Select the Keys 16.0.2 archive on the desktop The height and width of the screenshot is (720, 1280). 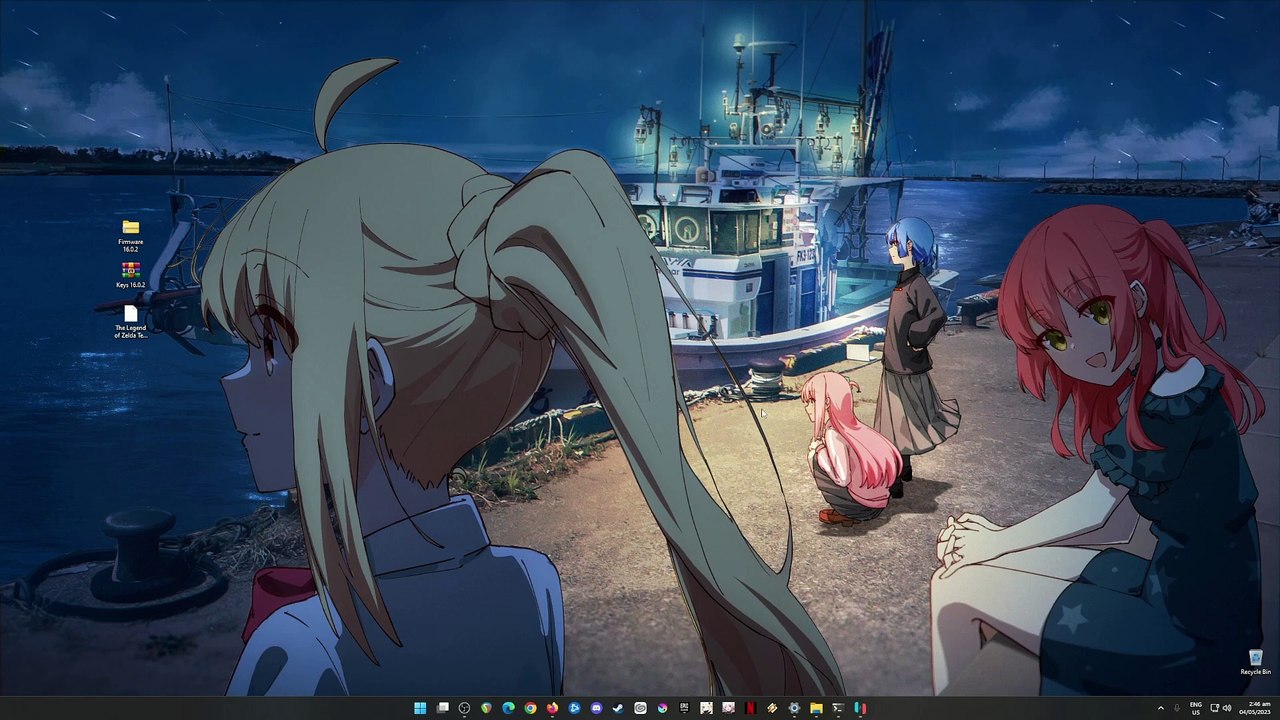tap(130, 275)
